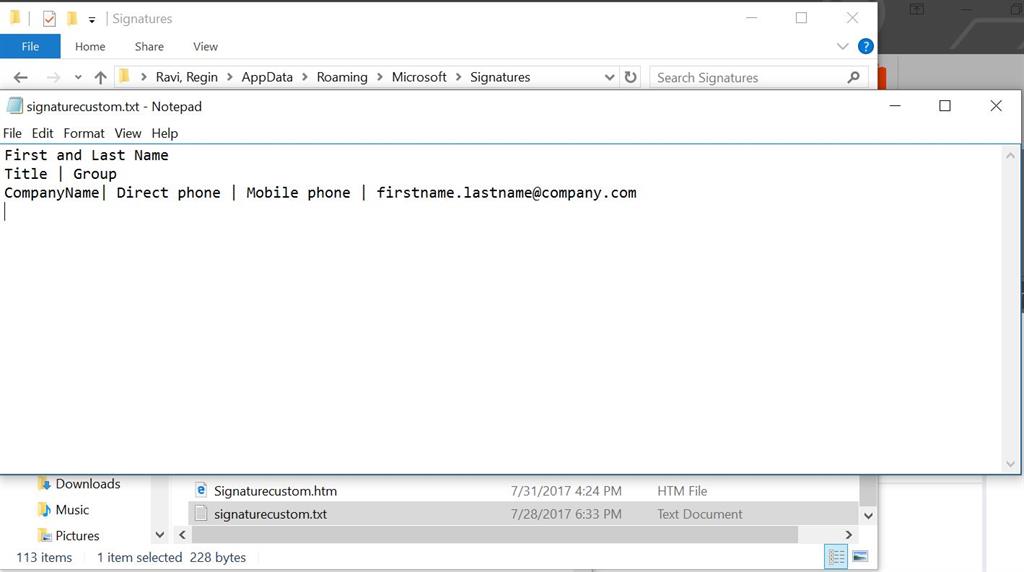Click the search magnifier icon
Image resolution: width=1024 pixels, height=572 pixels.
click(x=853, y=77)
